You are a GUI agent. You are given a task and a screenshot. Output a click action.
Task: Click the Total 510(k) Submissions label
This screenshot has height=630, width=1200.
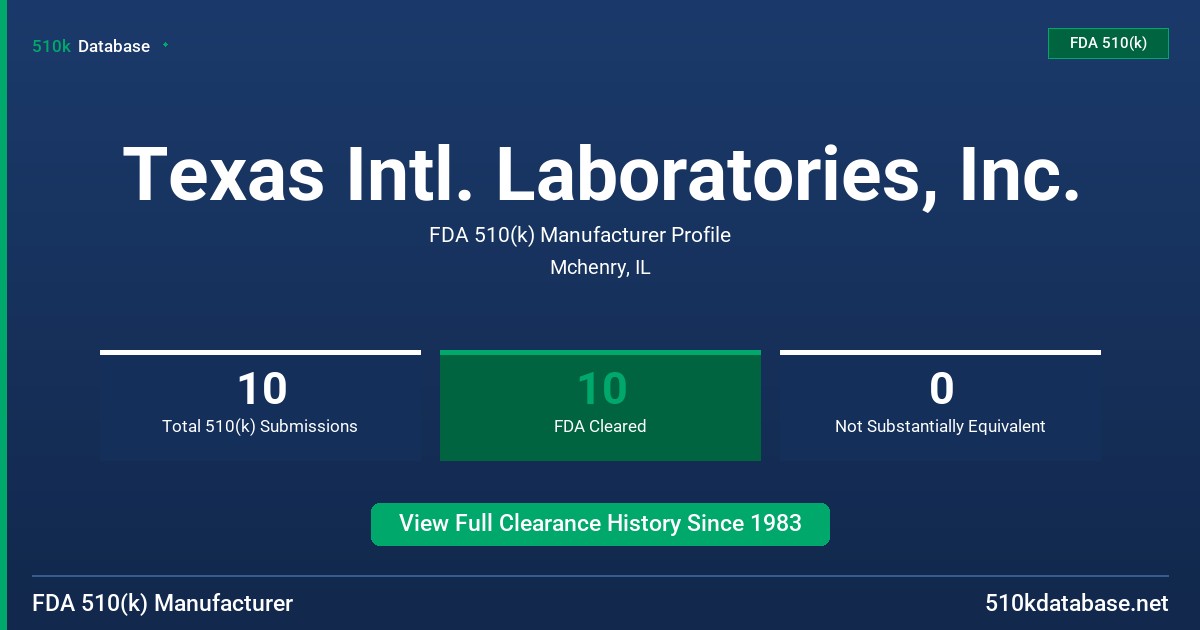(260, 426)
